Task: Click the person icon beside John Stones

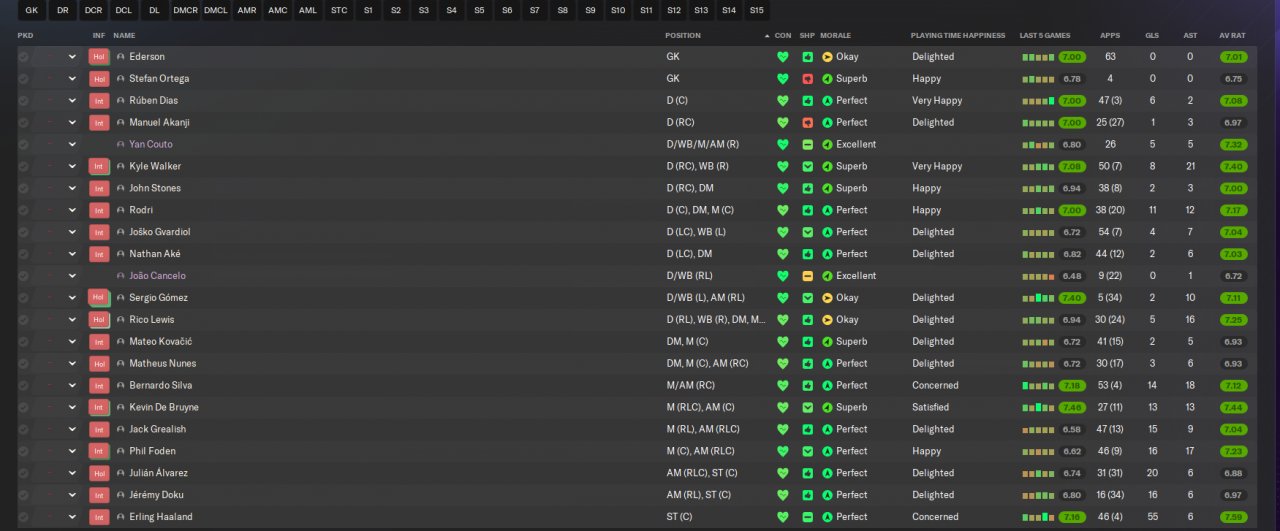Action: pyautogui.click(x=121, y=189)
